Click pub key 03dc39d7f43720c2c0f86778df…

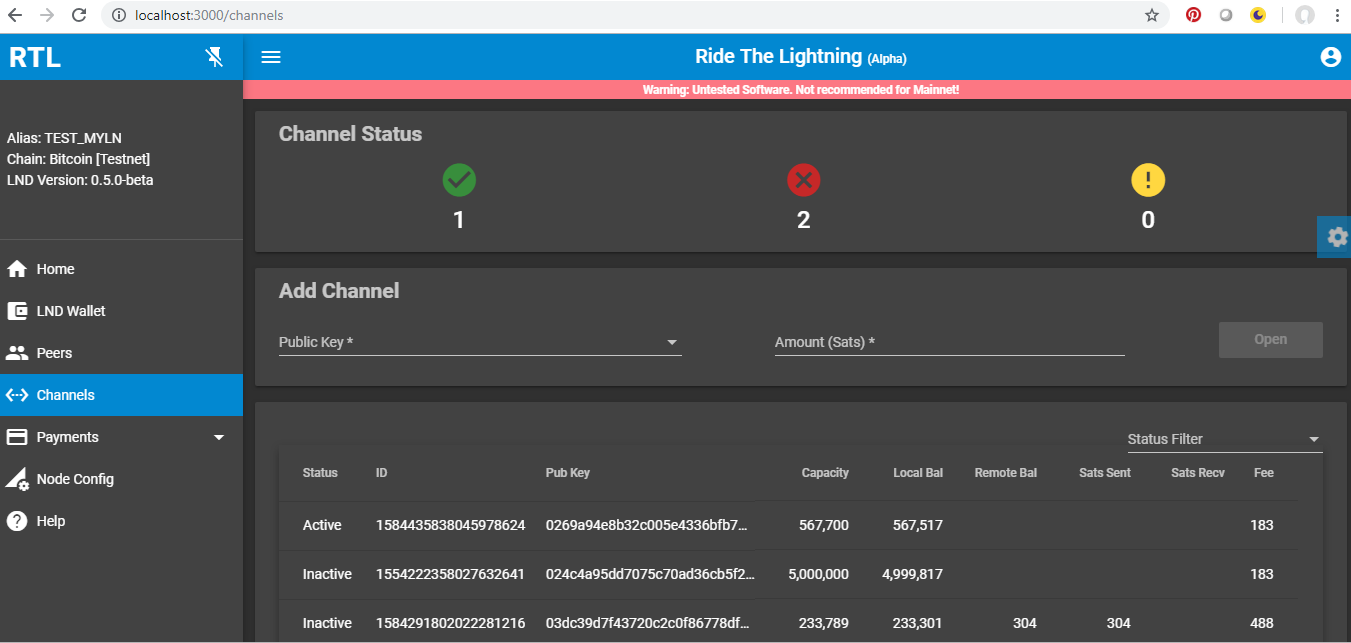click(646, 623)
